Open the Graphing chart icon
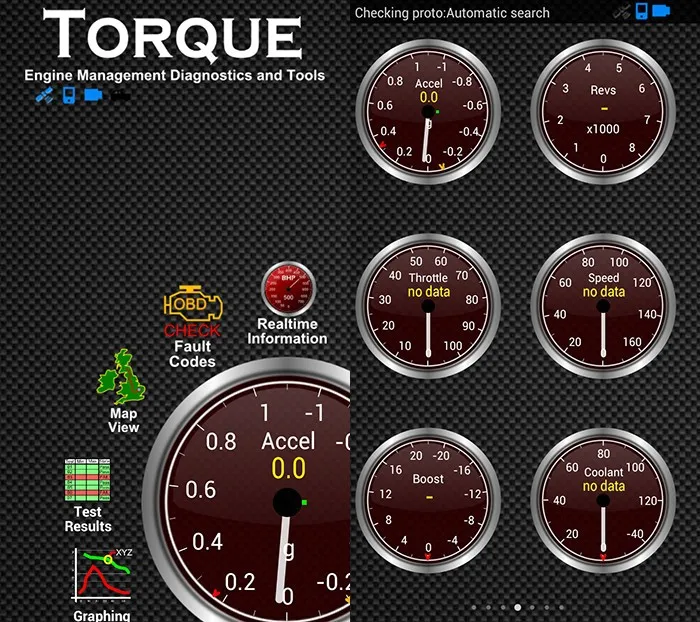Screen dimensions: 700x622 (x=103, y=575)
